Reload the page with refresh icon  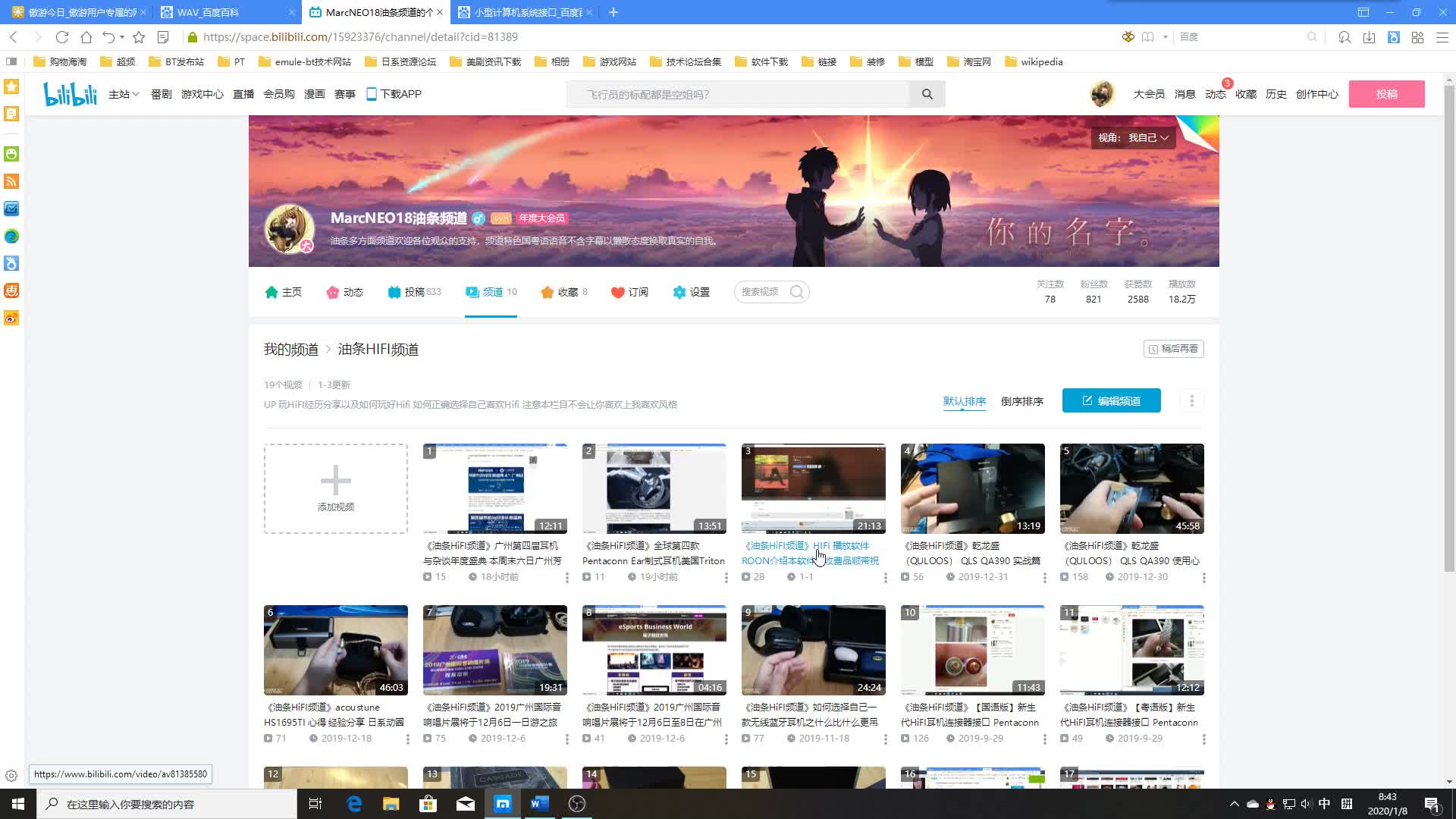pyautogui.click(x=62, y=37)
